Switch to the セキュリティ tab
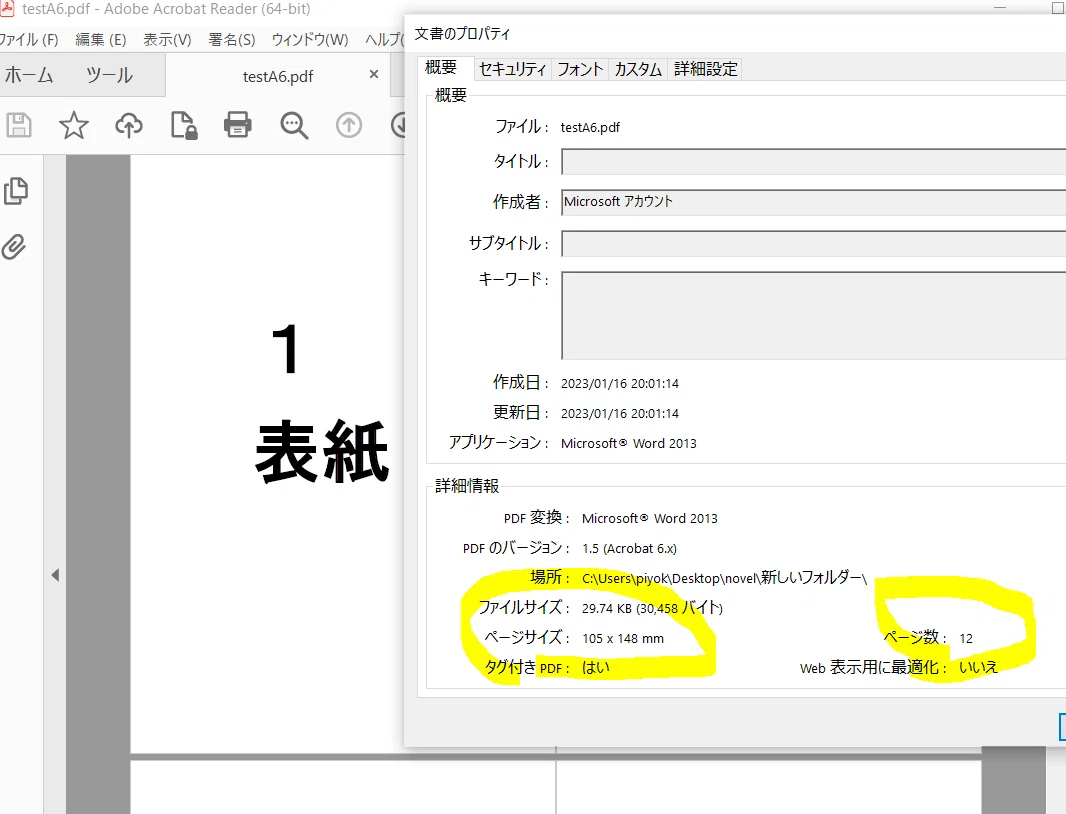This screenshot has width=1066, height=814. pyautogui.click(x=513, y=69)
